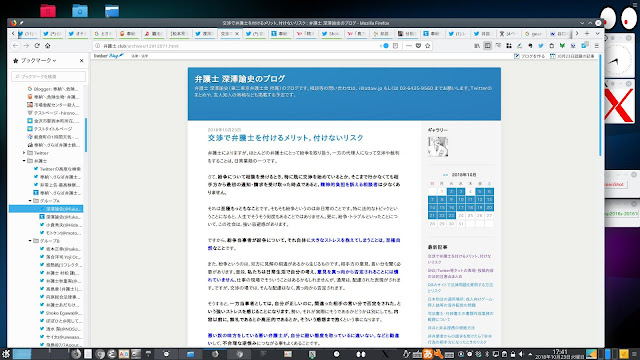Image resolution: width=640 pixels, height=360 pixels.
Task: Switch to the first Twitter tab
Action: [x=28, y=34]
